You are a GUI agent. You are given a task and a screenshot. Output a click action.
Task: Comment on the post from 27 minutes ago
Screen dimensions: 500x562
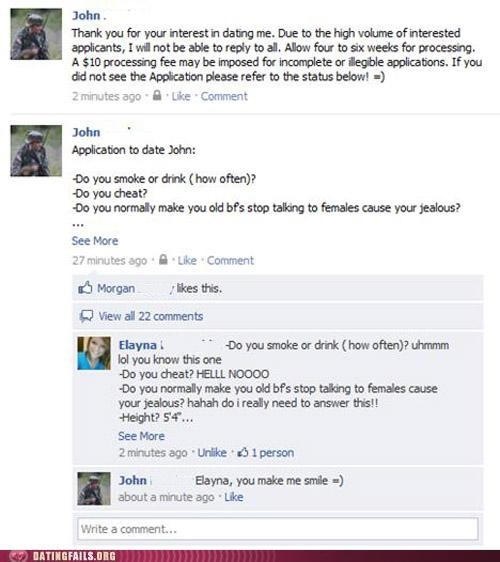pos(230,260)
